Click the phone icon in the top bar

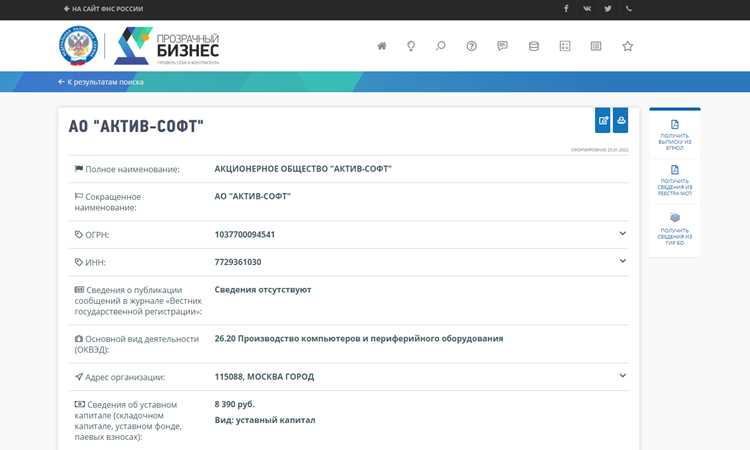pyautogui.click(x=629, y=9)
